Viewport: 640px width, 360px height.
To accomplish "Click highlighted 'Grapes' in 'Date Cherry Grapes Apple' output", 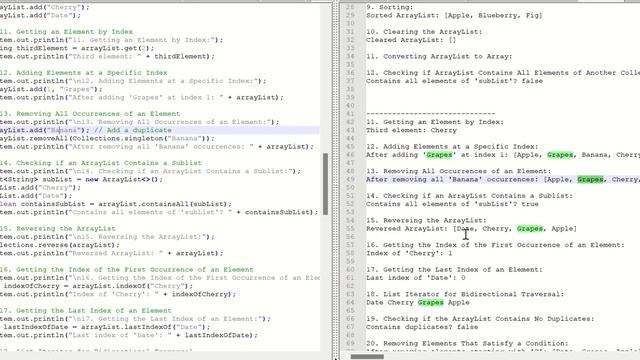I will pos(430,302).
